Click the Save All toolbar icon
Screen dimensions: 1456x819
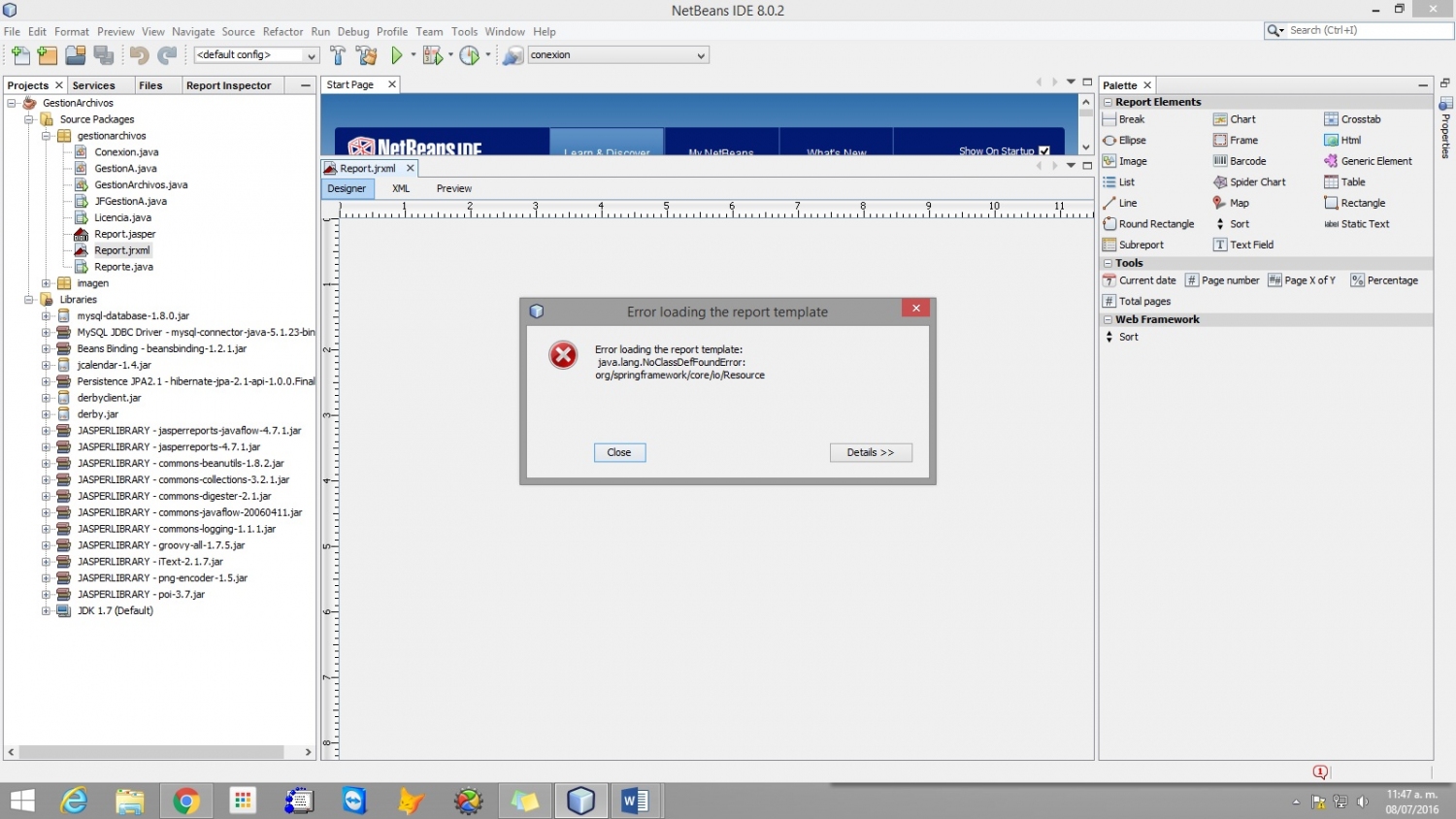coord(104,55)
